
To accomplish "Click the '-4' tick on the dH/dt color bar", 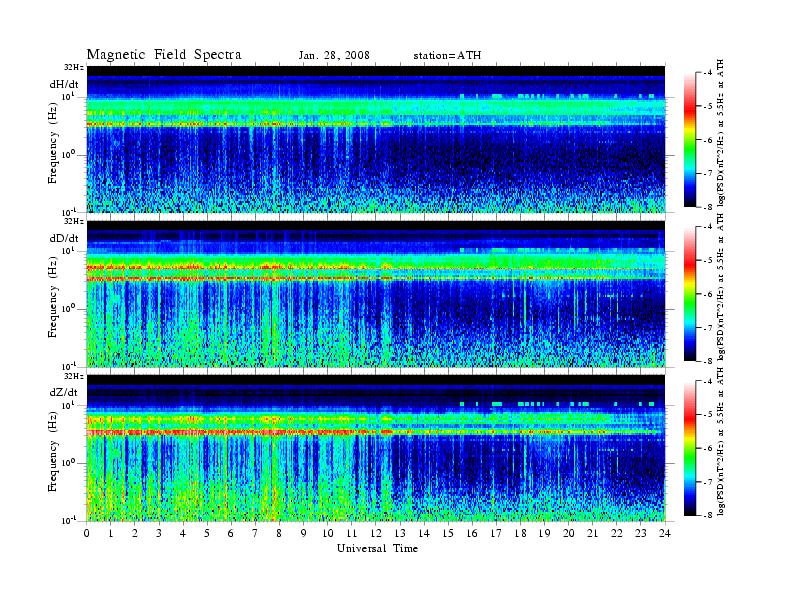I will pos(708,73).
